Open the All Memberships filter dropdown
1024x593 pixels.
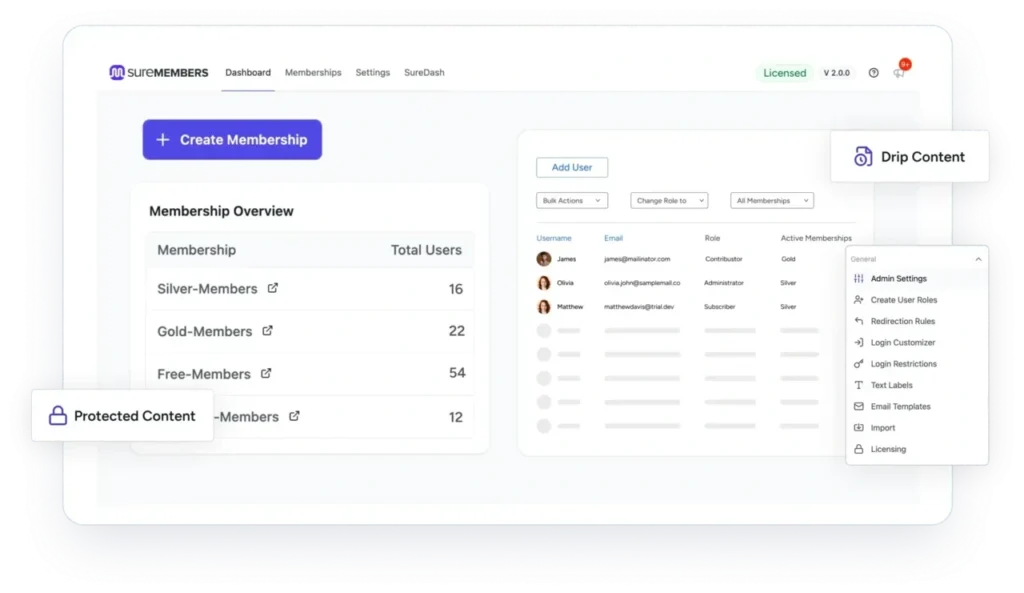[772, 200]
